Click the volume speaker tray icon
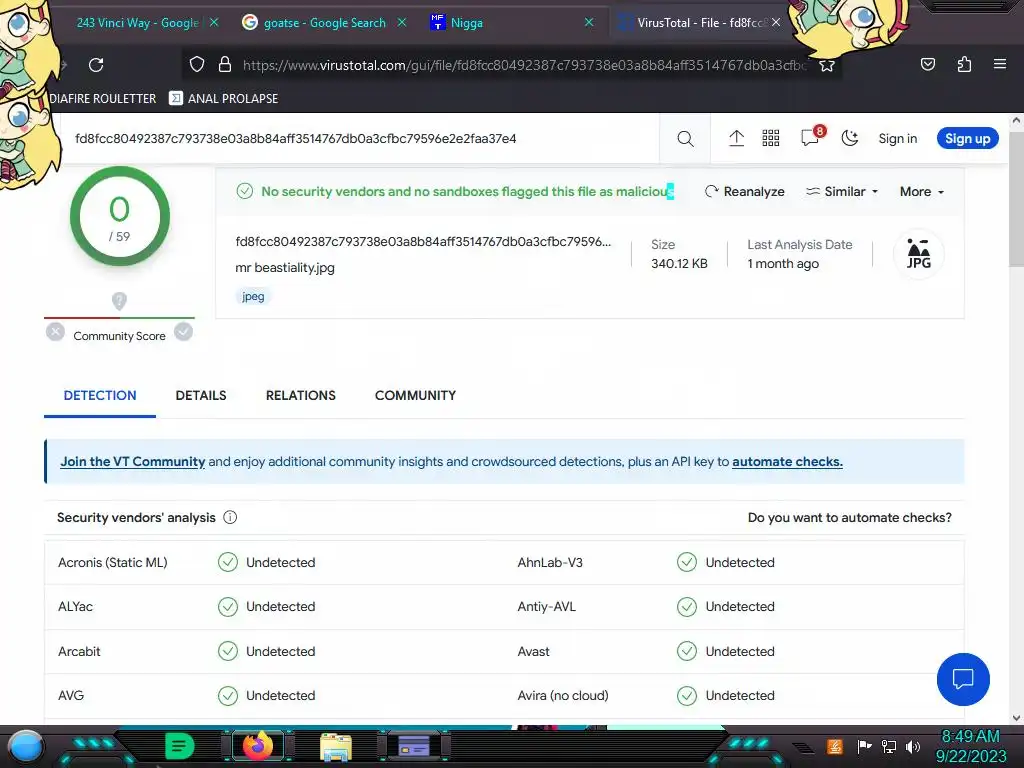1024x768 pixels. (912, 746)
